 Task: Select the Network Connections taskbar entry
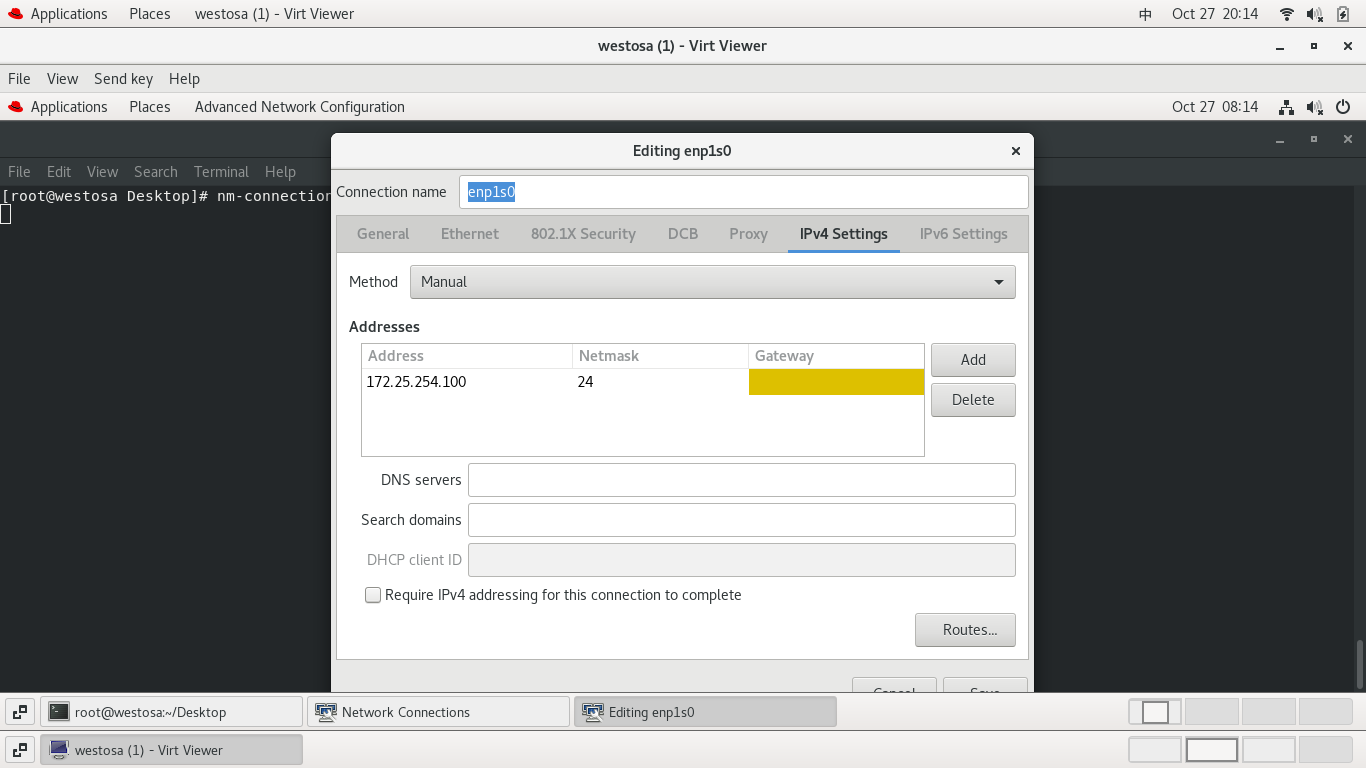(437, 711)
